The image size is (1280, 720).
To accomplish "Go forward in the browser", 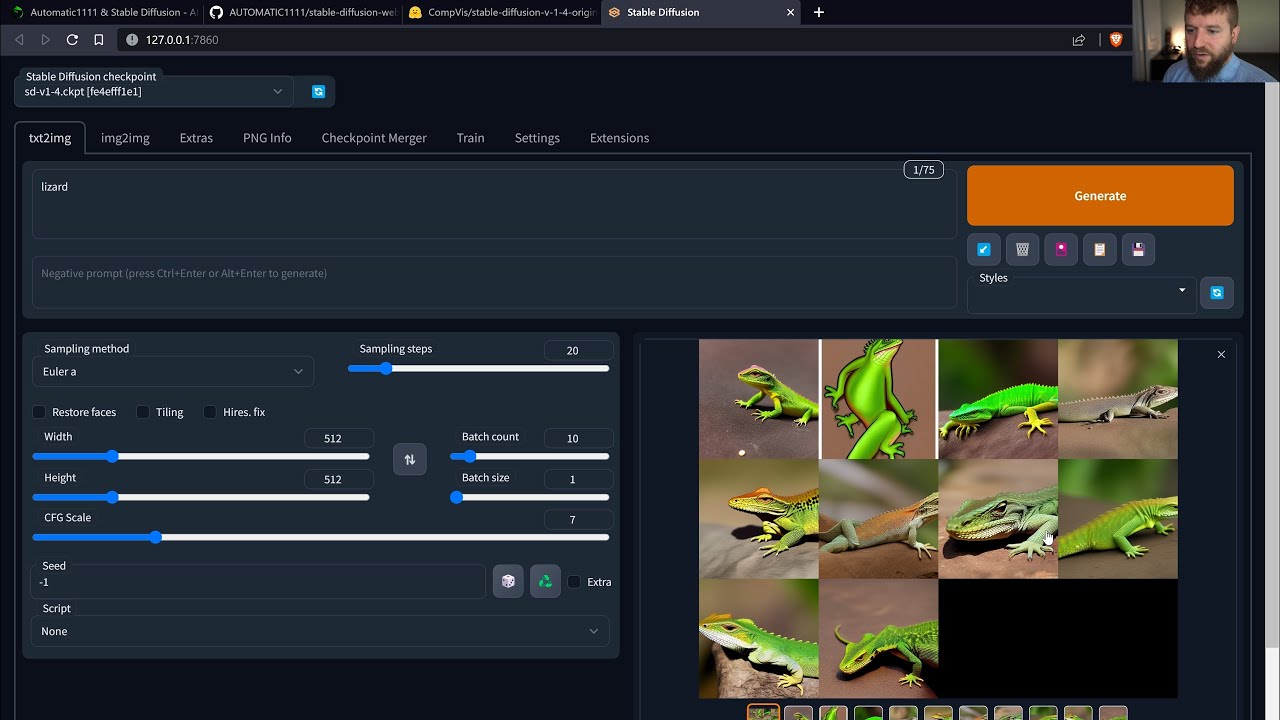I will pos(45,40).
